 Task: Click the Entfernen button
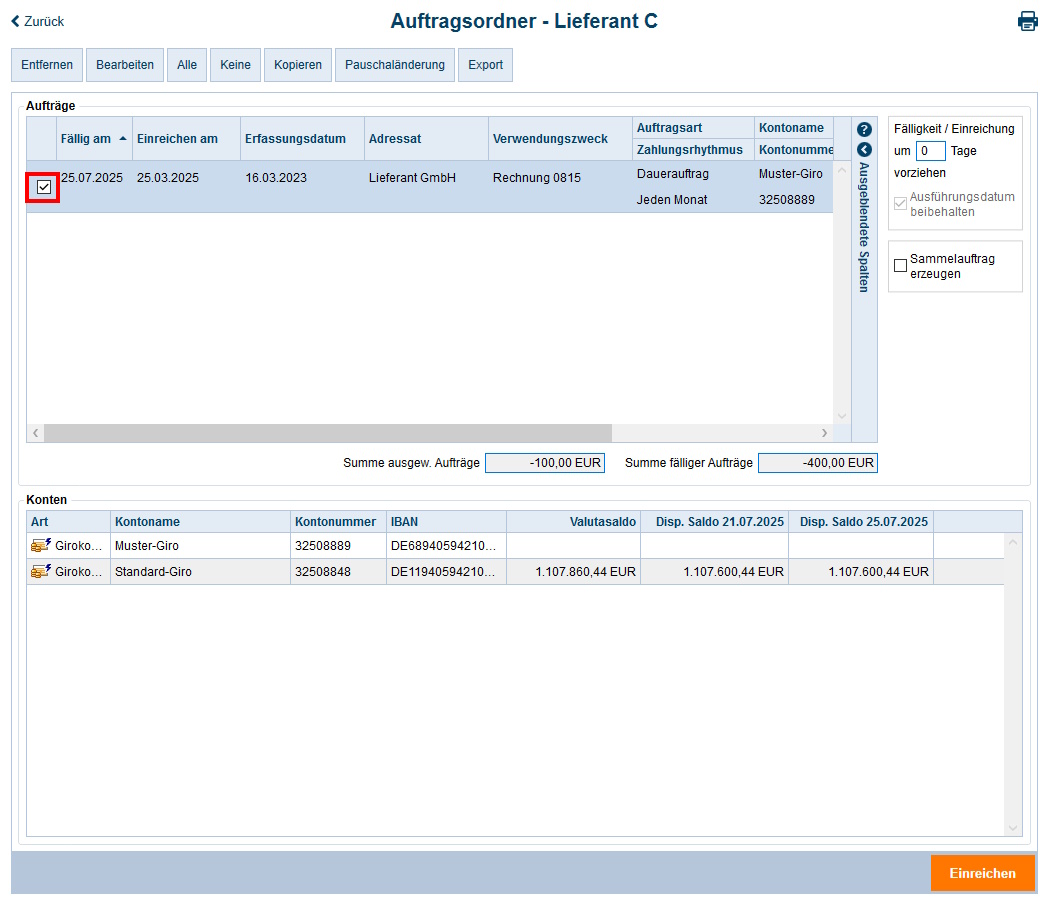tap(47, 65)
